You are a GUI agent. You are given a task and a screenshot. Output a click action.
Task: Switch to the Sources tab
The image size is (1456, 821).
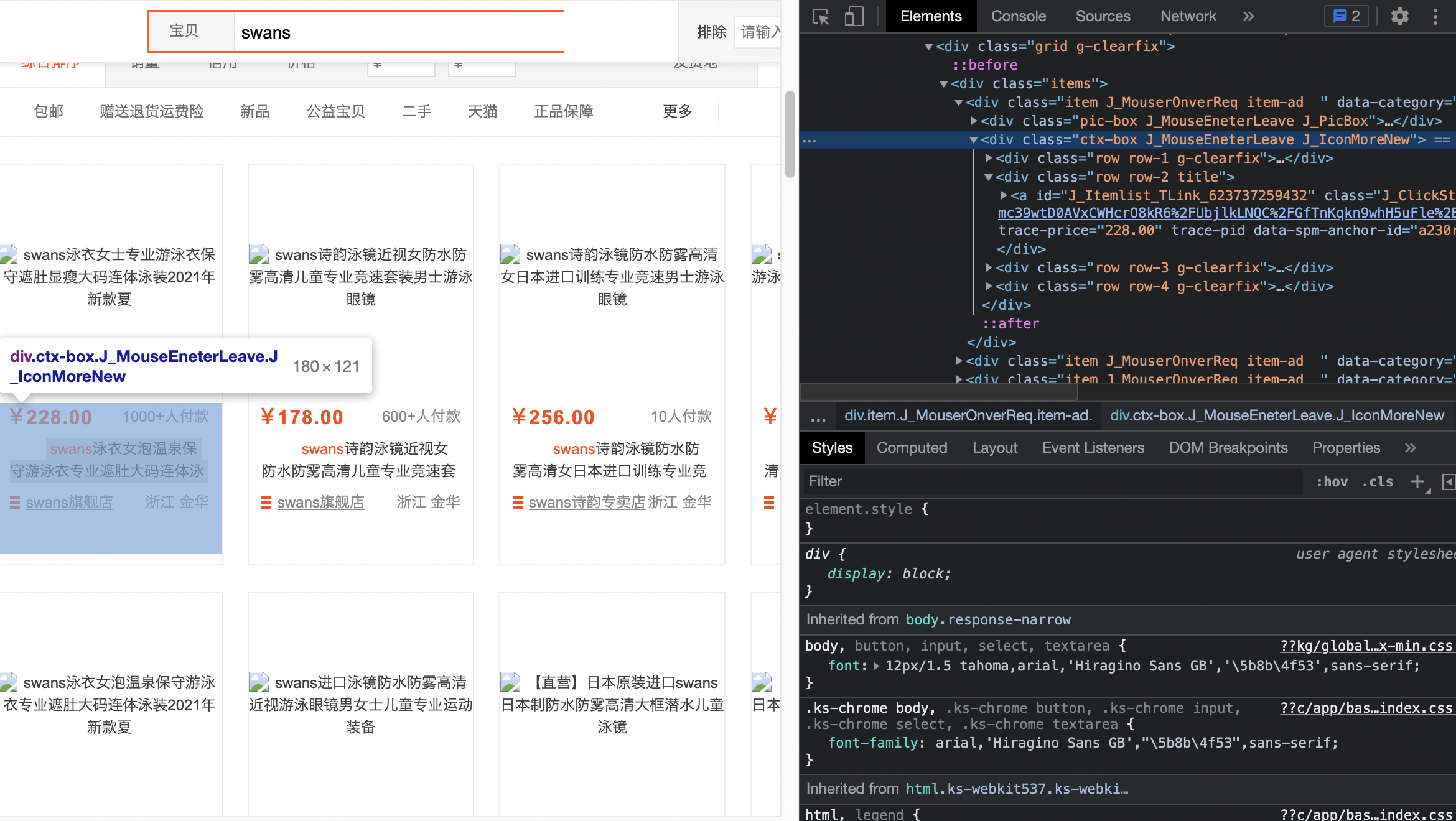click(1103, 16)
